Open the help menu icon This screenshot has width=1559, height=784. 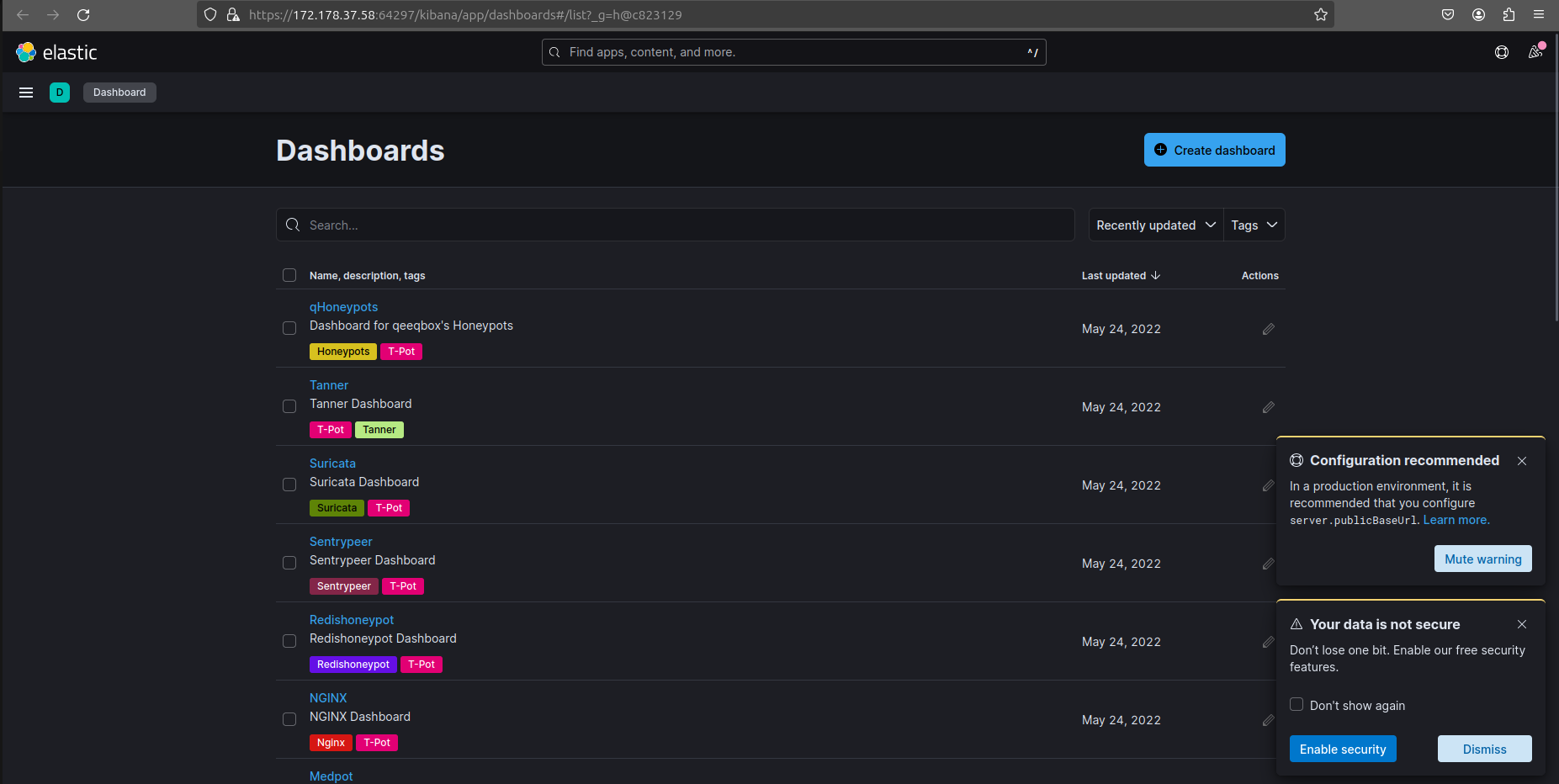pyautogui.click(x=1502, y=52)
